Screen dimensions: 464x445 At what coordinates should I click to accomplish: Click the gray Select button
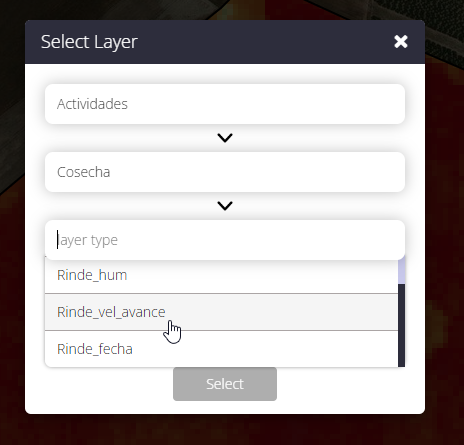225,384
